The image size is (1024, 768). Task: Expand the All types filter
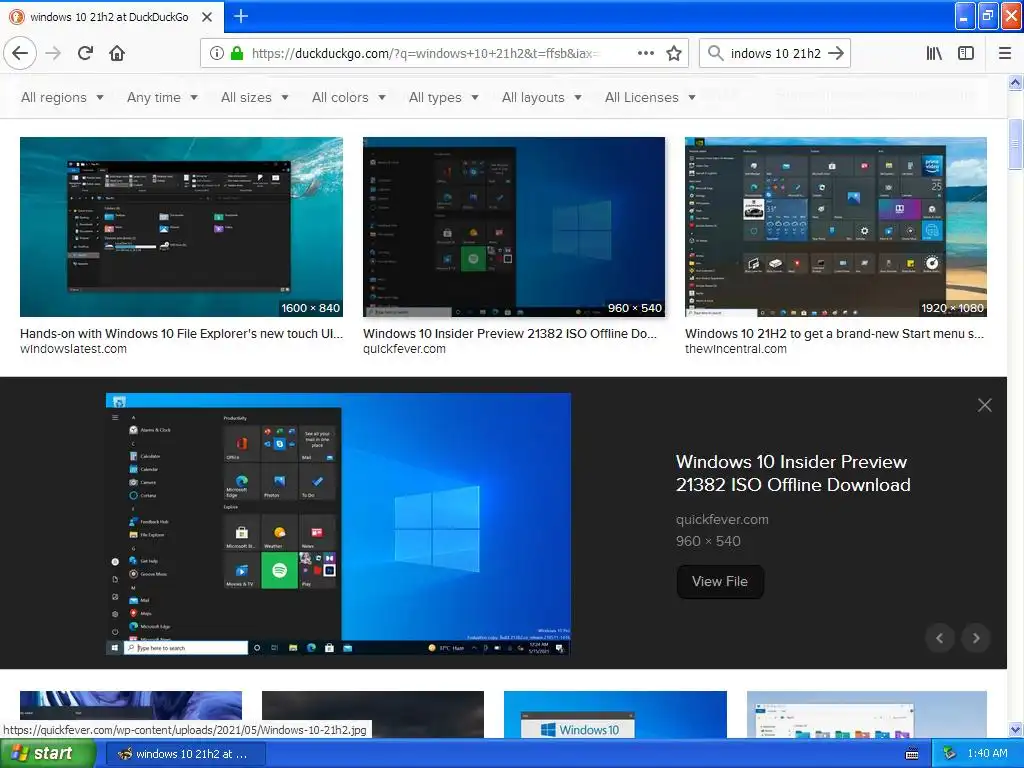pyautogui.click(x=443, y=97)
